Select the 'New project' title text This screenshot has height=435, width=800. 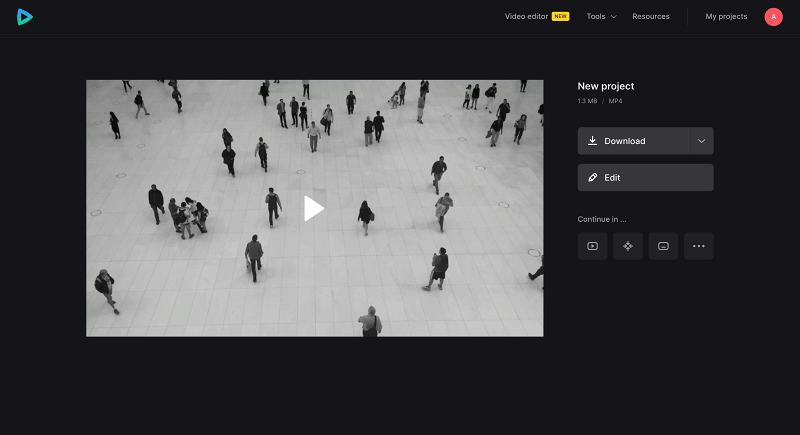[606, 86]
